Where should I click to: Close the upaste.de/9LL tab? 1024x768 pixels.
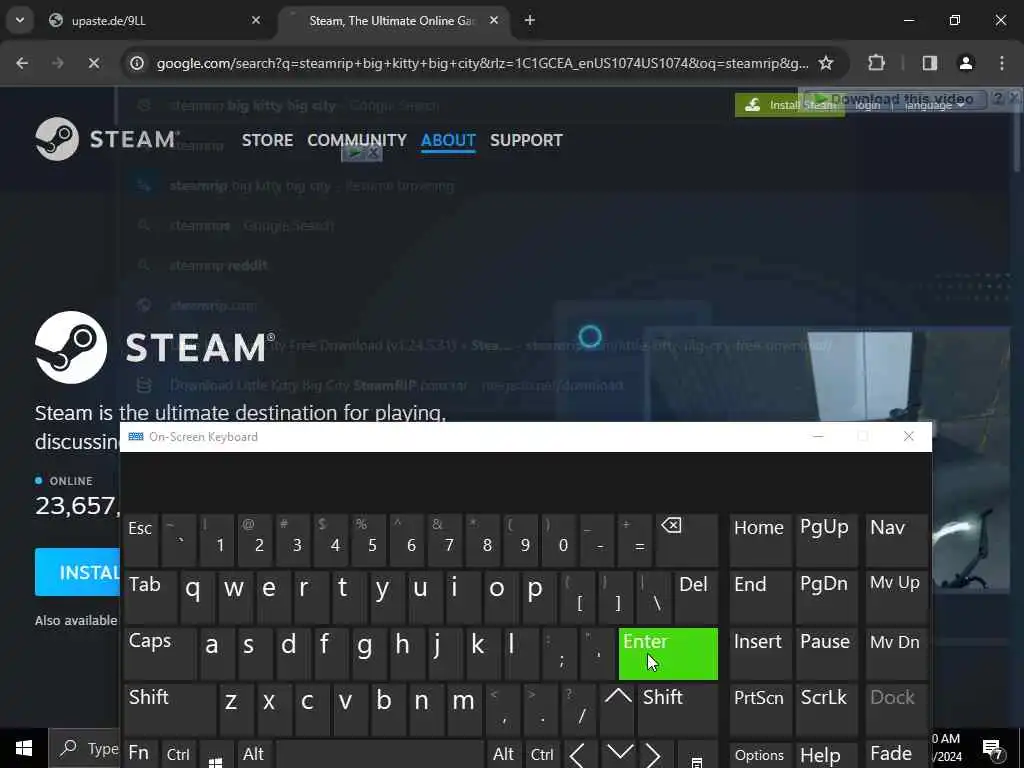click(x=256, y=20)
